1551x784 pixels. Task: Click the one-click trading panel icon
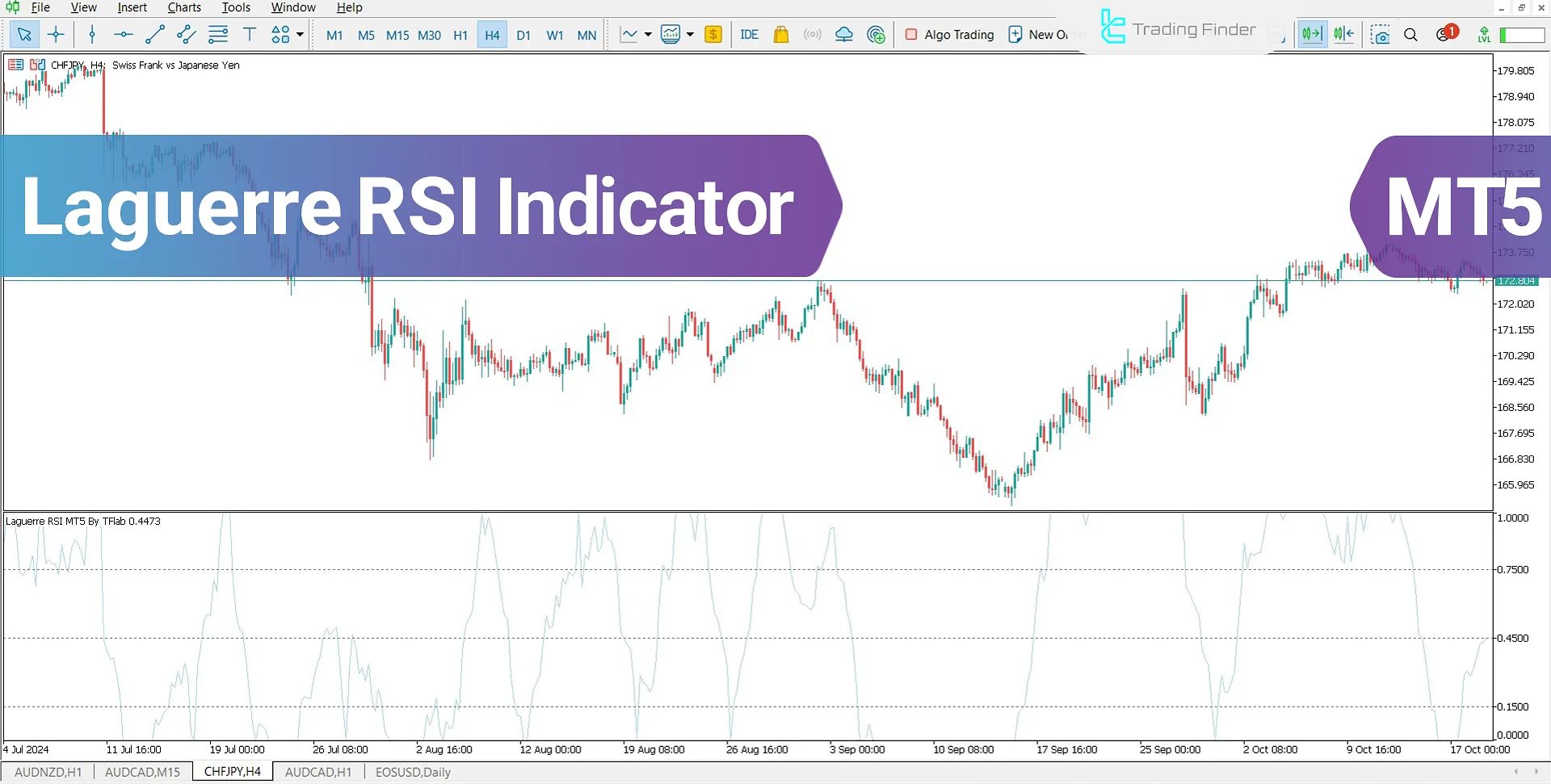click(x=15, y=65)
